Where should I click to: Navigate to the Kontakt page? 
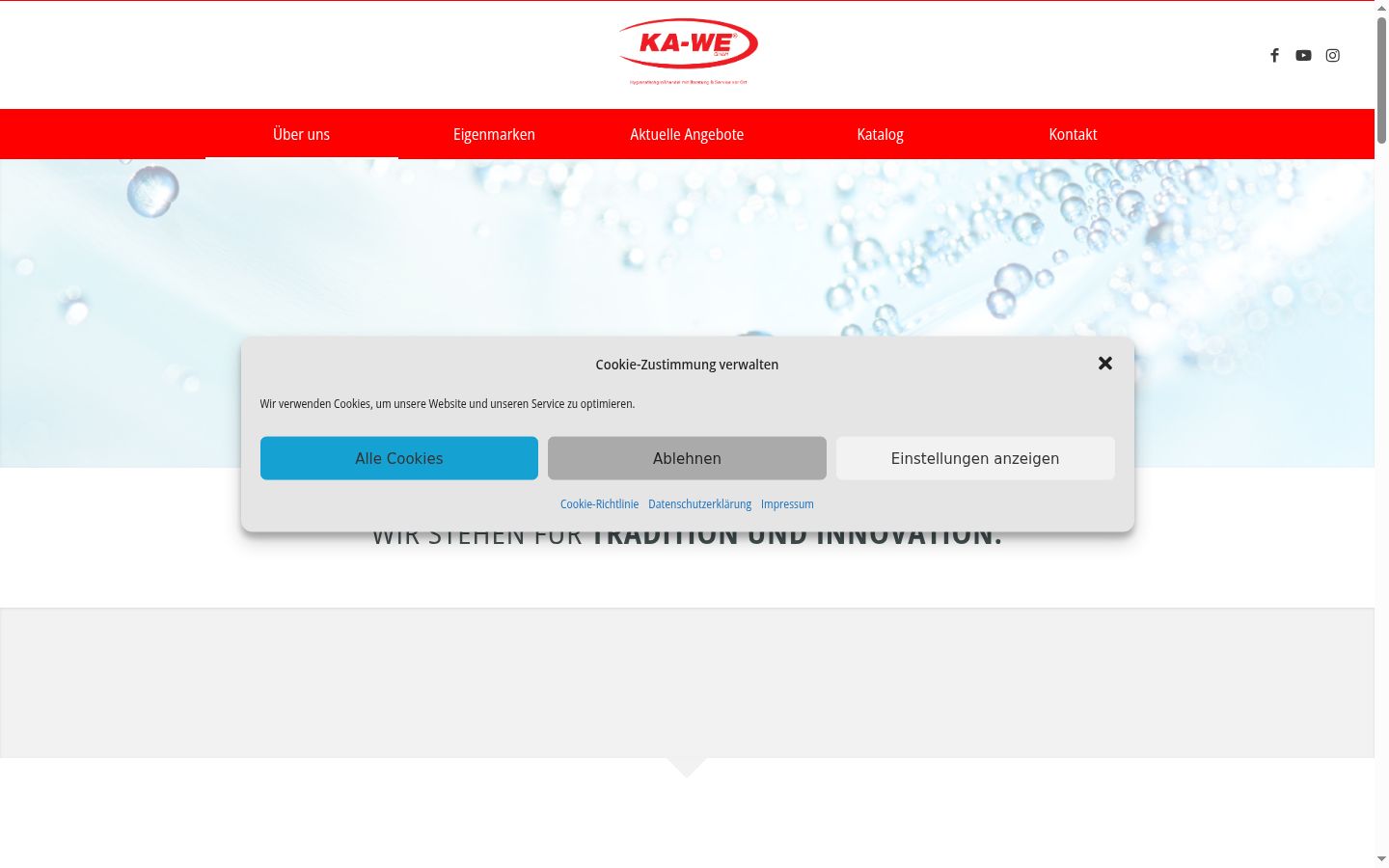[1073, 134]
